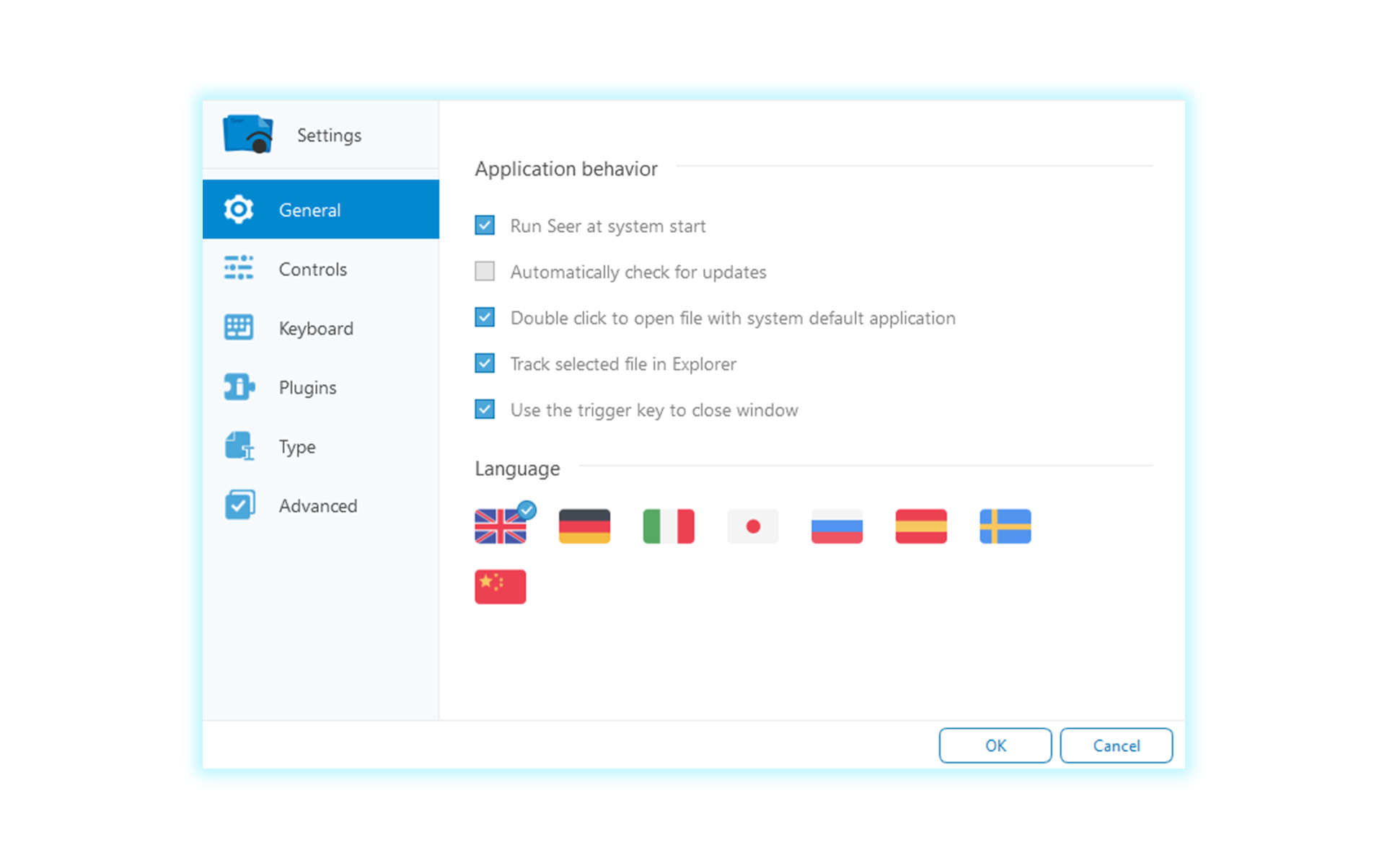The image size is (1387, 868).
Task: Choose the Swedish flag language
Action: tap(1005, 526)
